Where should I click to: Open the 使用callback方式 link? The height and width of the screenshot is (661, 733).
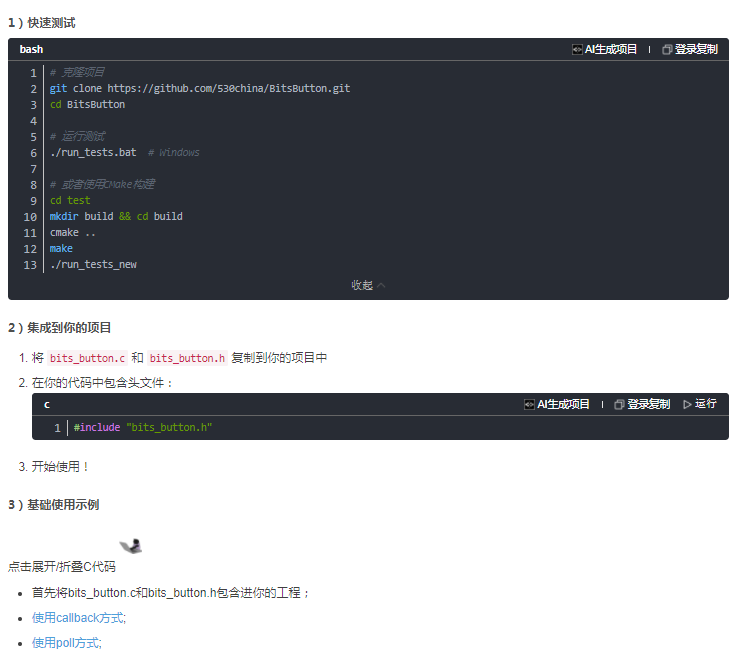pos(79,618)
